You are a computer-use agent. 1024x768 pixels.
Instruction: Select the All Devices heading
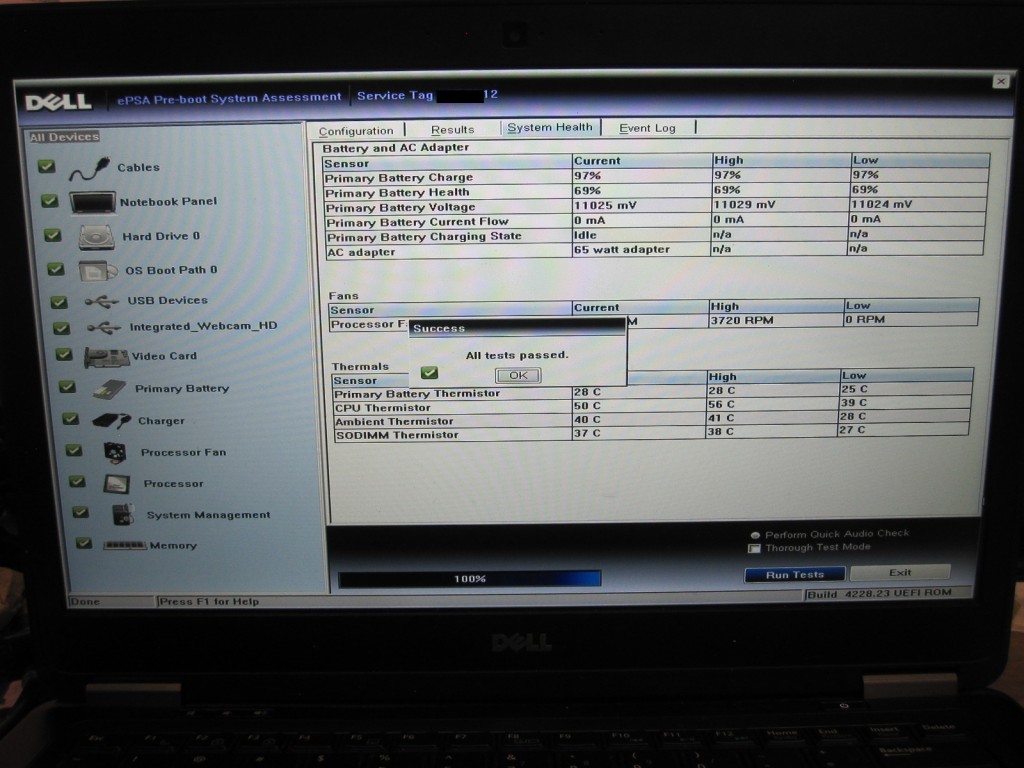[64, 137]
